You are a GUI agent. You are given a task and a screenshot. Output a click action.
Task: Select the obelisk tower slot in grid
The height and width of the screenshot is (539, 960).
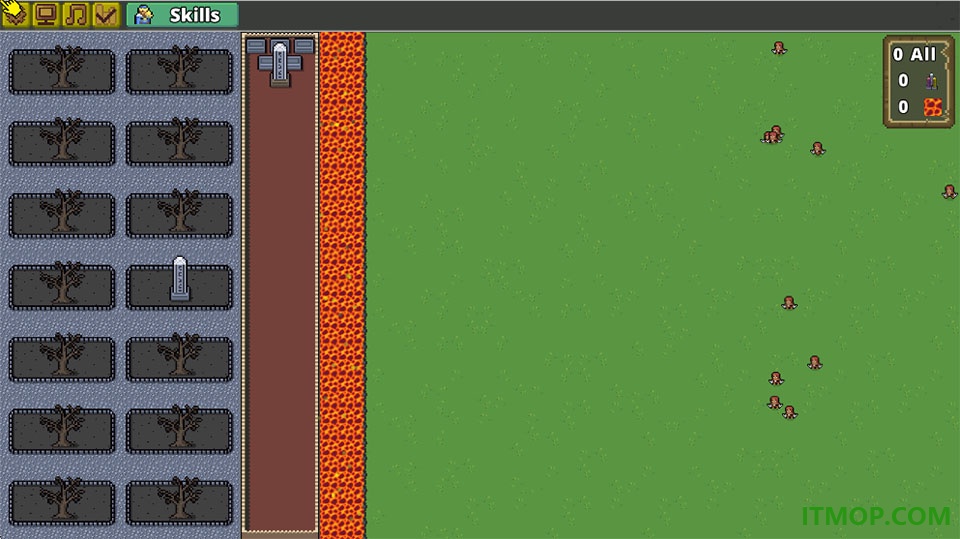pos(179,286)
